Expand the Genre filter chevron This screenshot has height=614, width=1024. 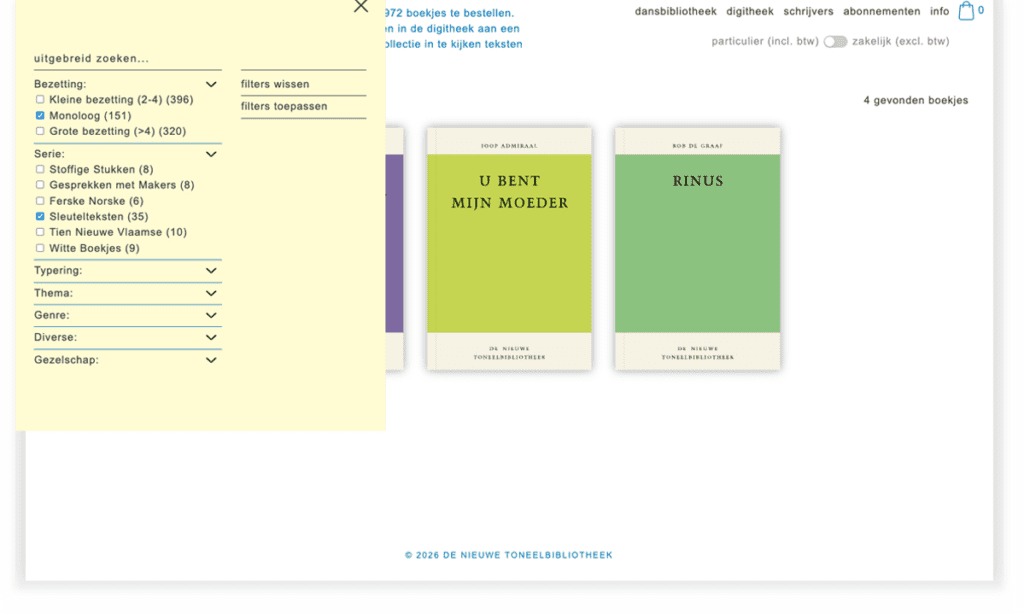211,315
